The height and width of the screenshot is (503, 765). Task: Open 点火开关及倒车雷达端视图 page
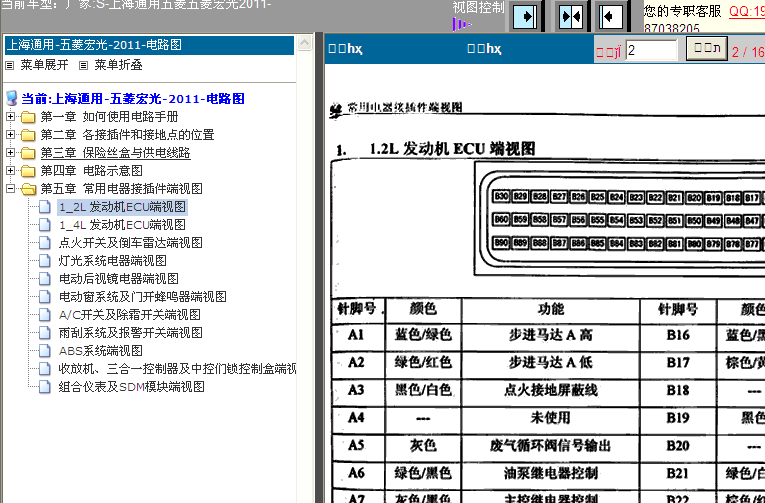[x=130, y=243]
